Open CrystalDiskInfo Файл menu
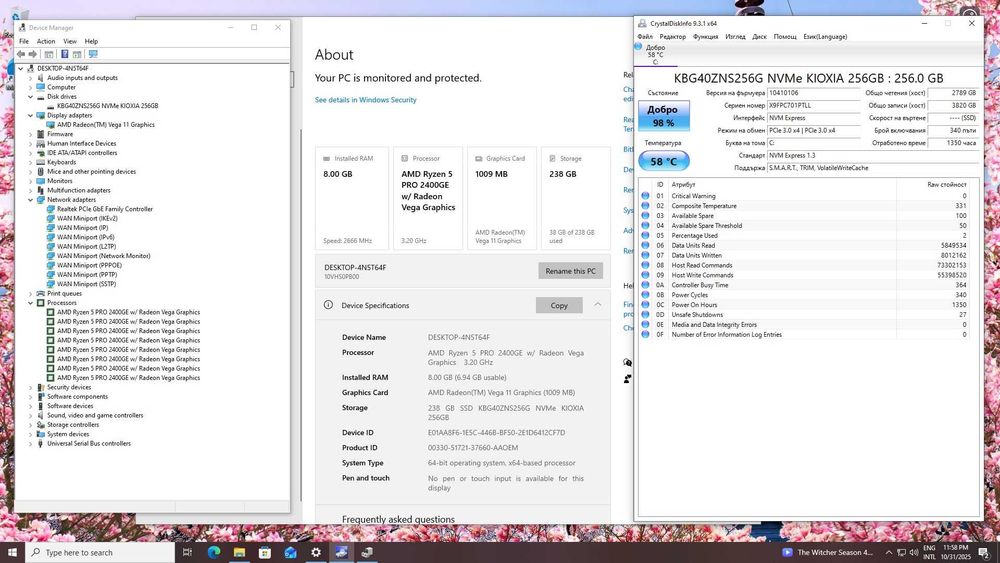The height and width of the screenshot is (563, 1000). pos(645,36)
